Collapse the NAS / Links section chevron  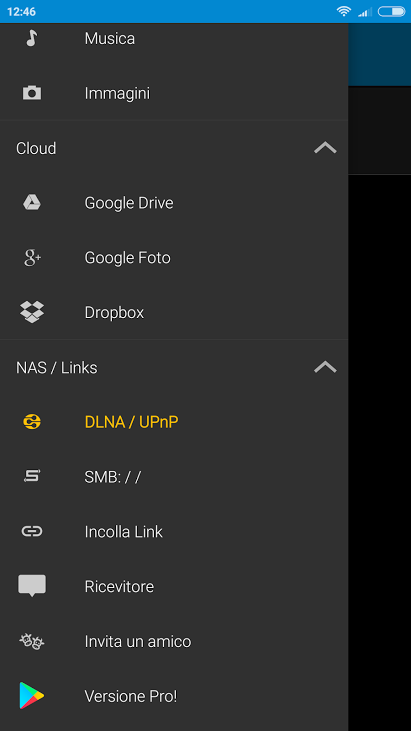[325, 367]
